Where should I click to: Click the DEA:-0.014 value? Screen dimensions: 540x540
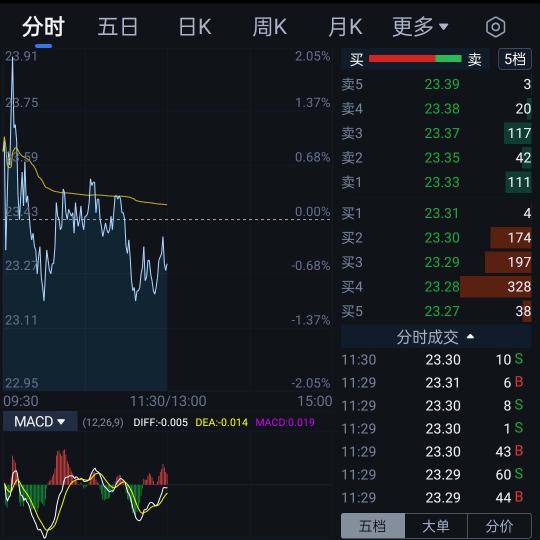[221, 422]
